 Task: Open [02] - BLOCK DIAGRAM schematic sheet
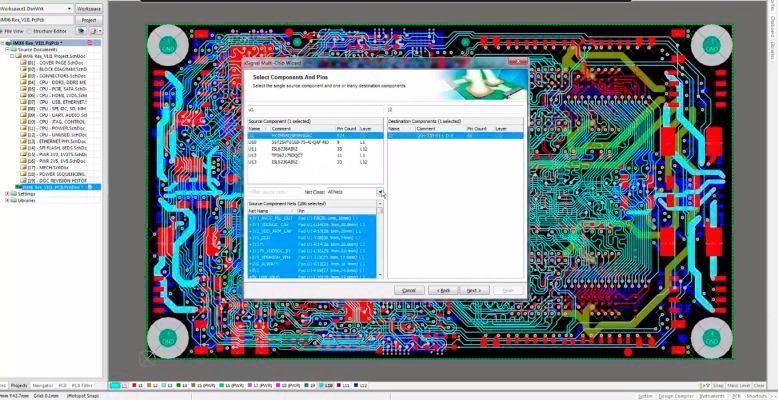53,69
